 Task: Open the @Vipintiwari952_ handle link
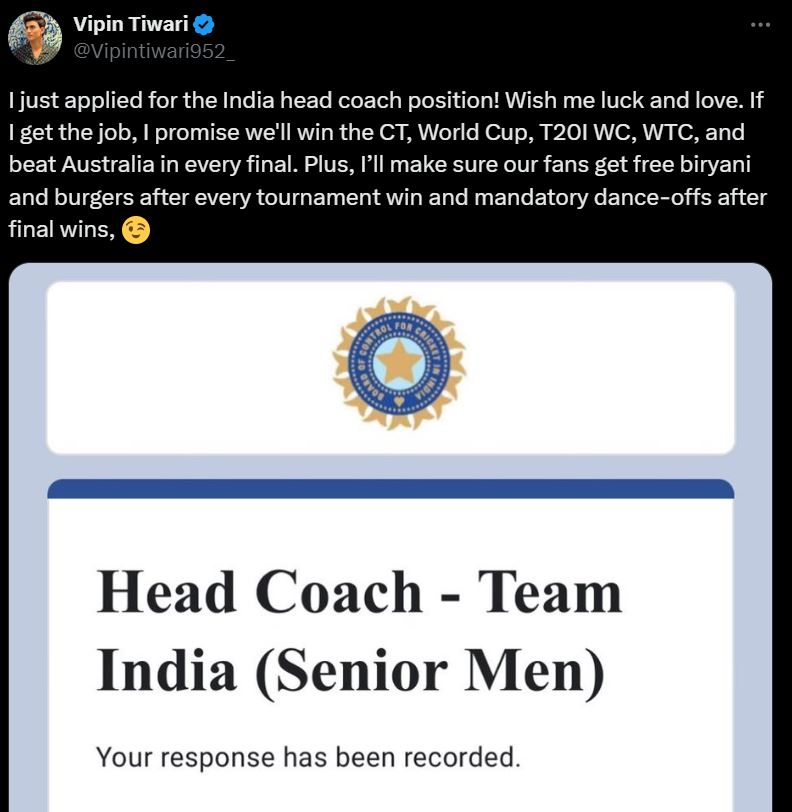154,51
